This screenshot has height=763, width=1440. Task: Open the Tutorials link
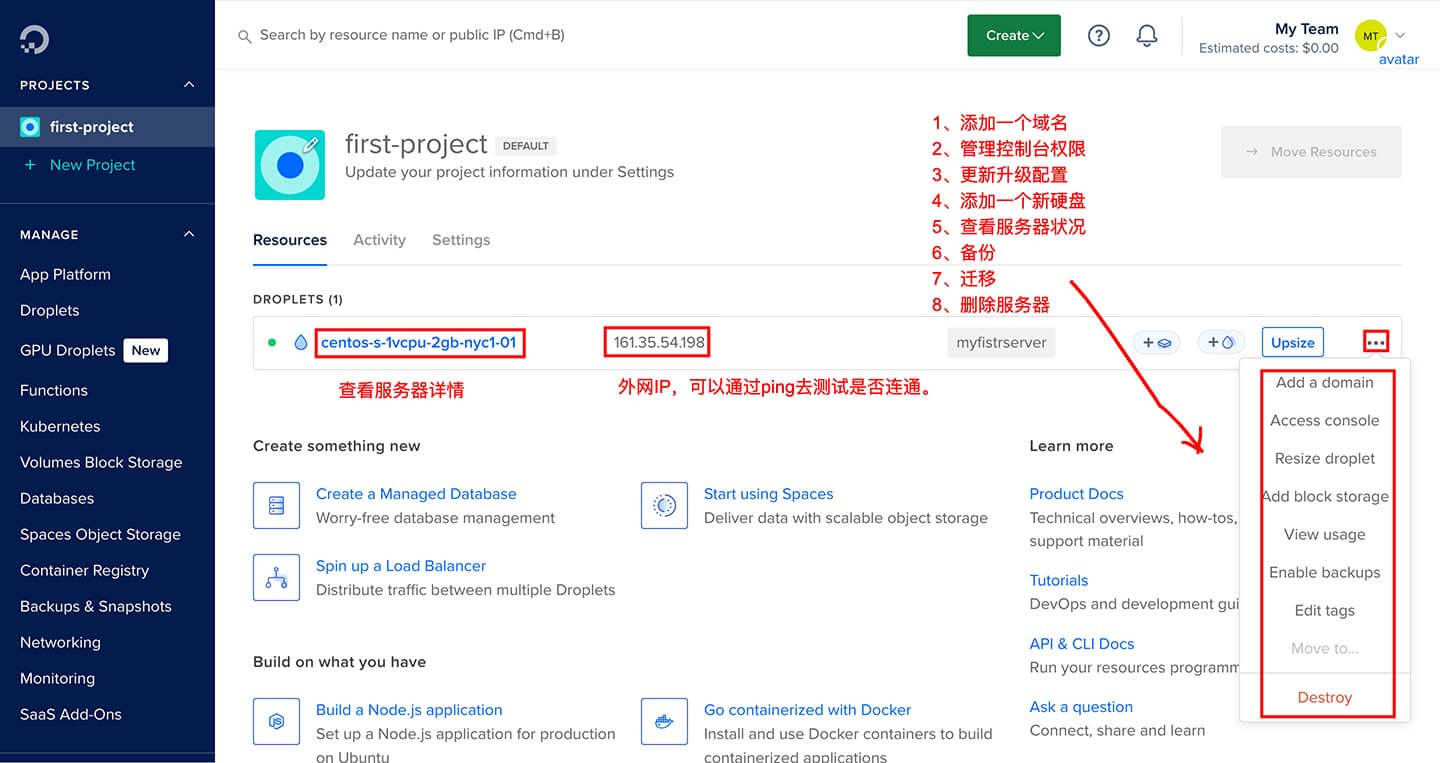point(1059,580)
